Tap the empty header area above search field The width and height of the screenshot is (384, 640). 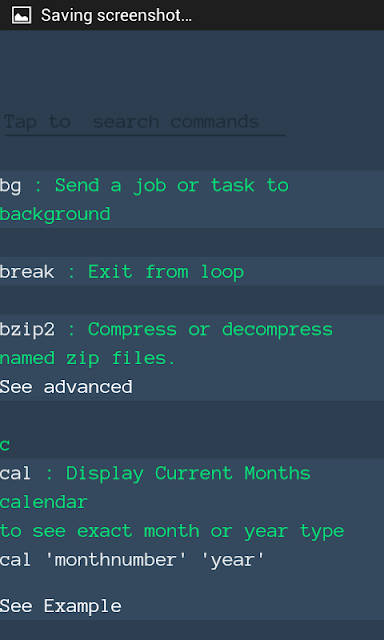tap(192, 67)
